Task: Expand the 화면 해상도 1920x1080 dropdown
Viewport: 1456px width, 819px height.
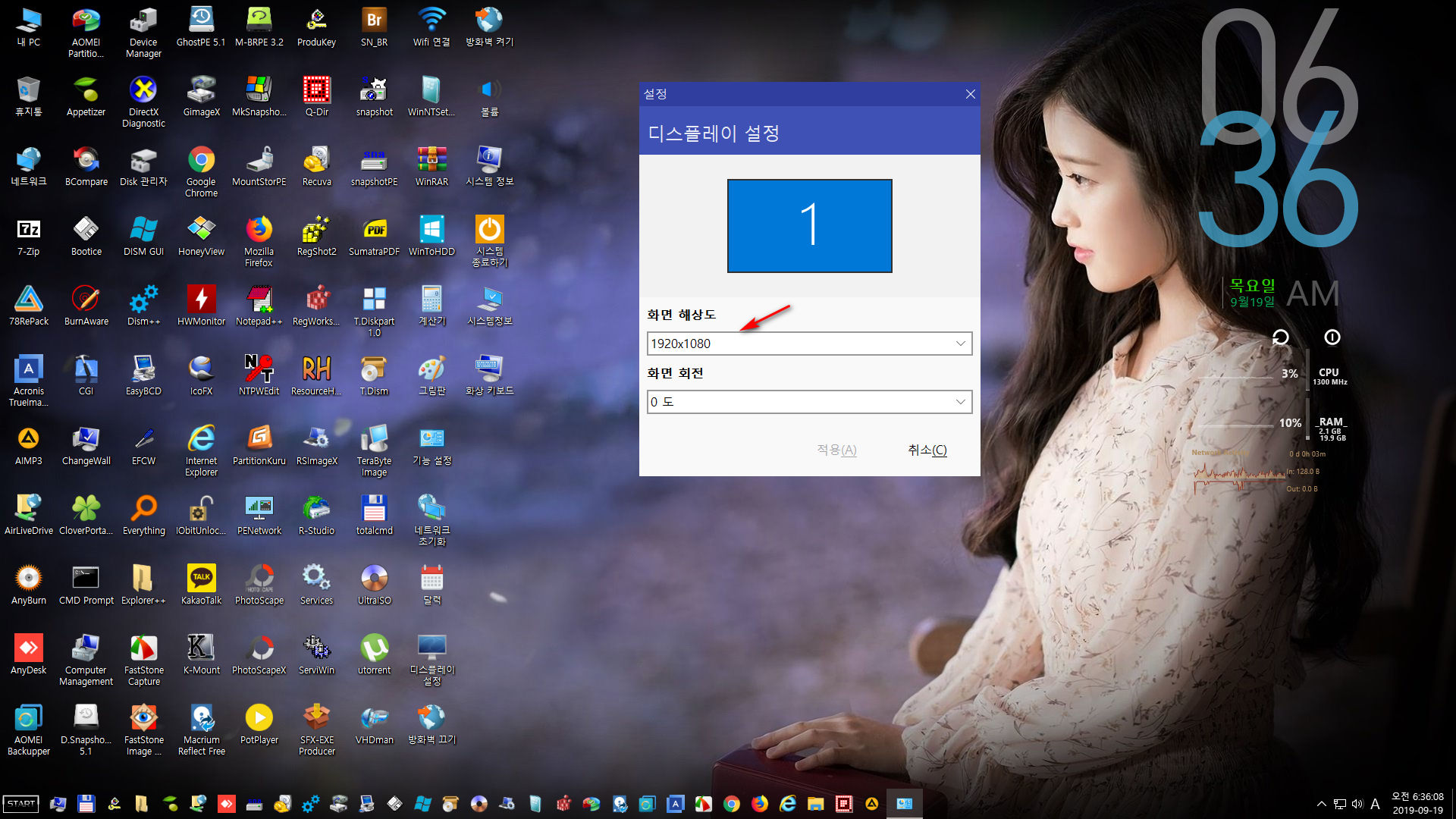Action: [809, 344]
